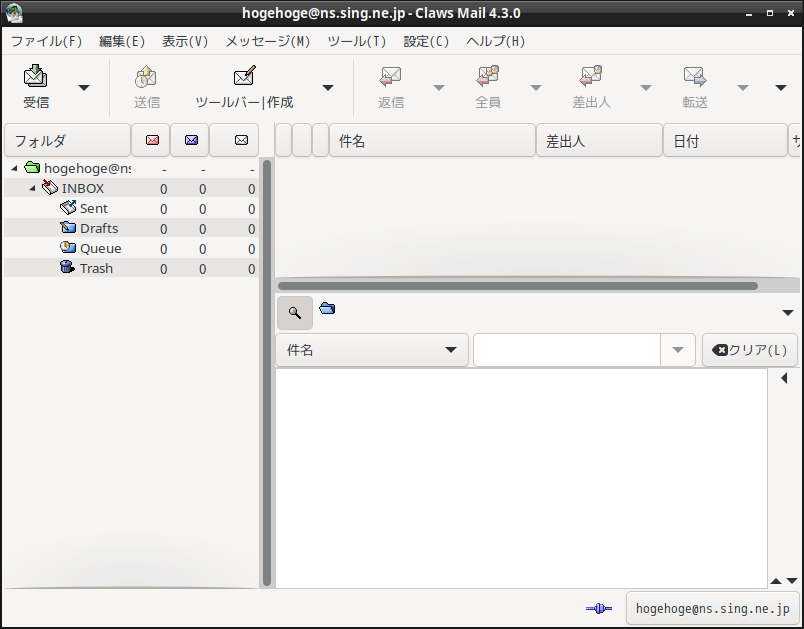Viewport: 804px width, 629px height.
Task: Click the Reply (返信) icon
Action: click(391, 76)
